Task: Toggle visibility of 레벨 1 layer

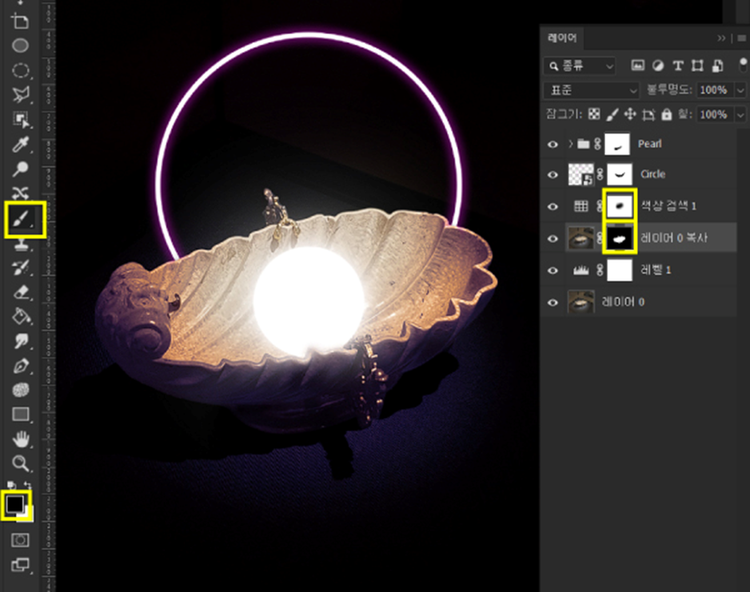Action: (552, 270)
